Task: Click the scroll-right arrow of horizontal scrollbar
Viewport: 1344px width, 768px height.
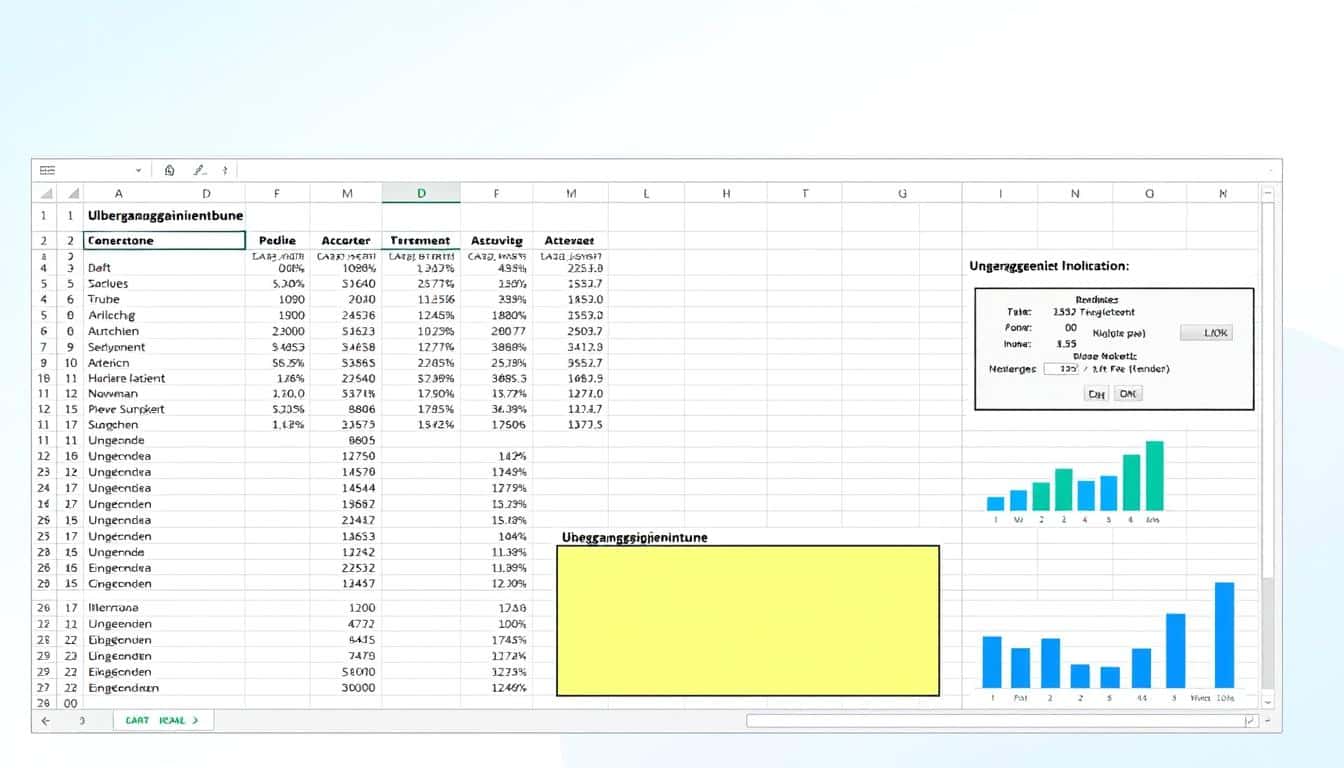Action: (1250, 720)
